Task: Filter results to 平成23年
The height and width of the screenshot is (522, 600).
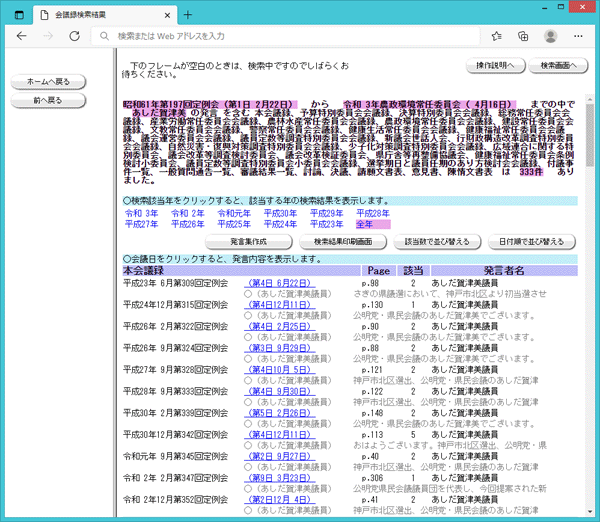Action: (x=326, y=224)
